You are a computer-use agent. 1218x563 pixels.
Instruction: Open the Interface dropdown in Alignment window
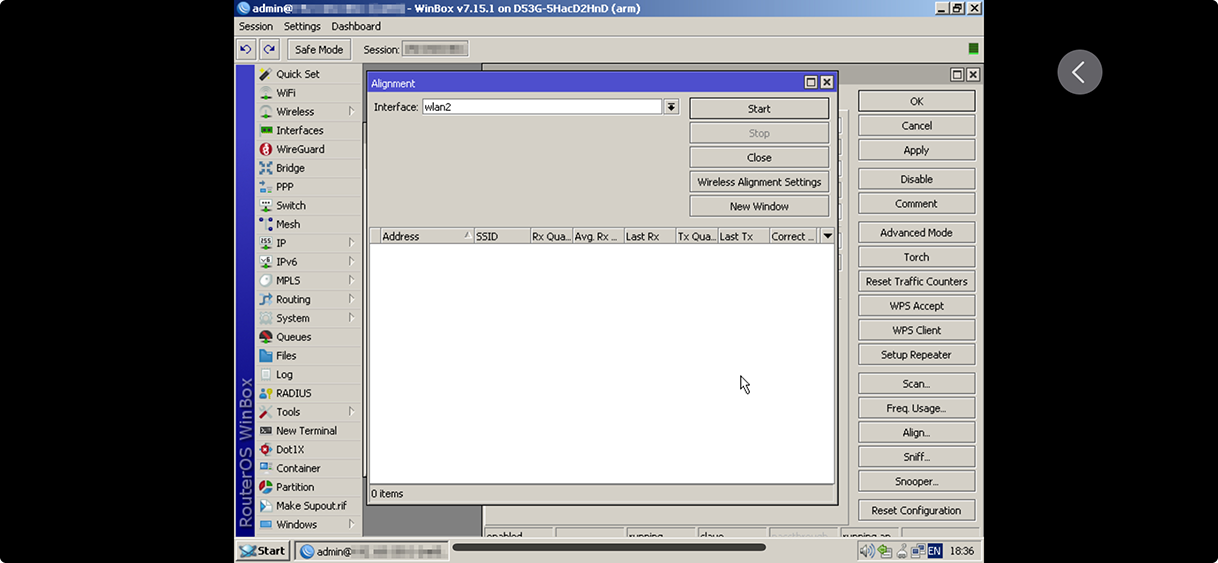[672, 107]
